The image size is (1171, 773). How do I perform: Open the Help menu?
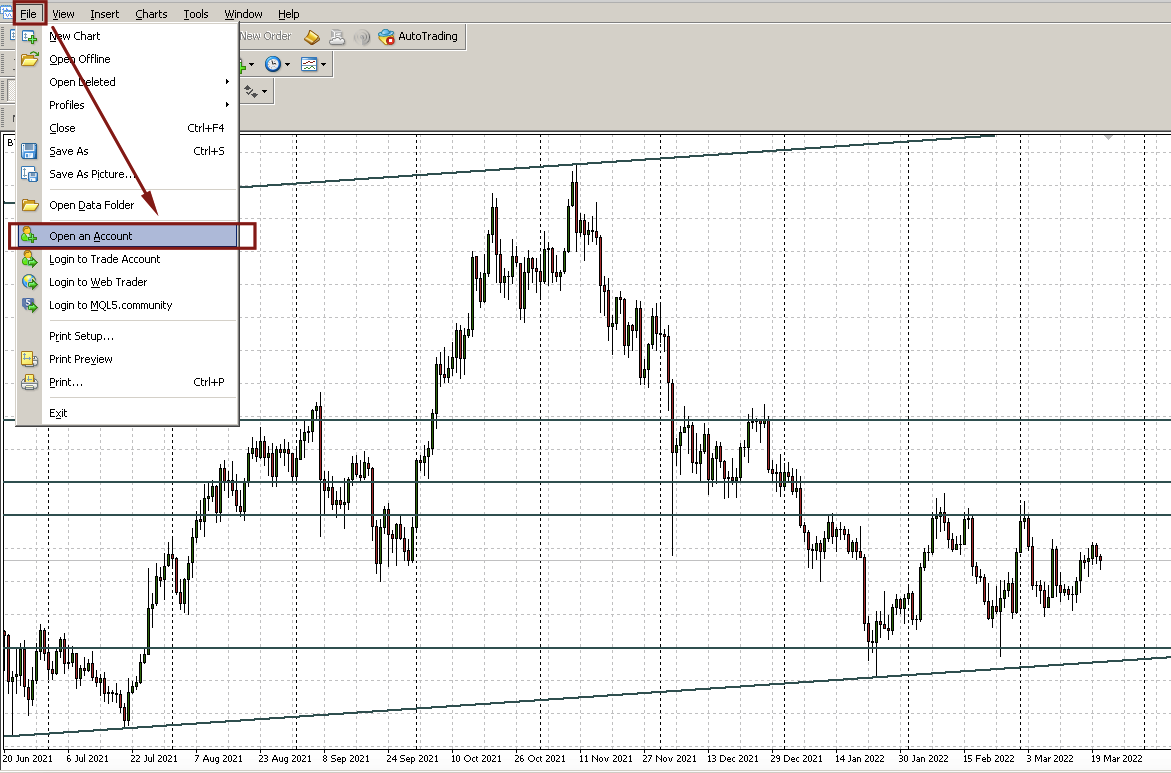[288, 13]
